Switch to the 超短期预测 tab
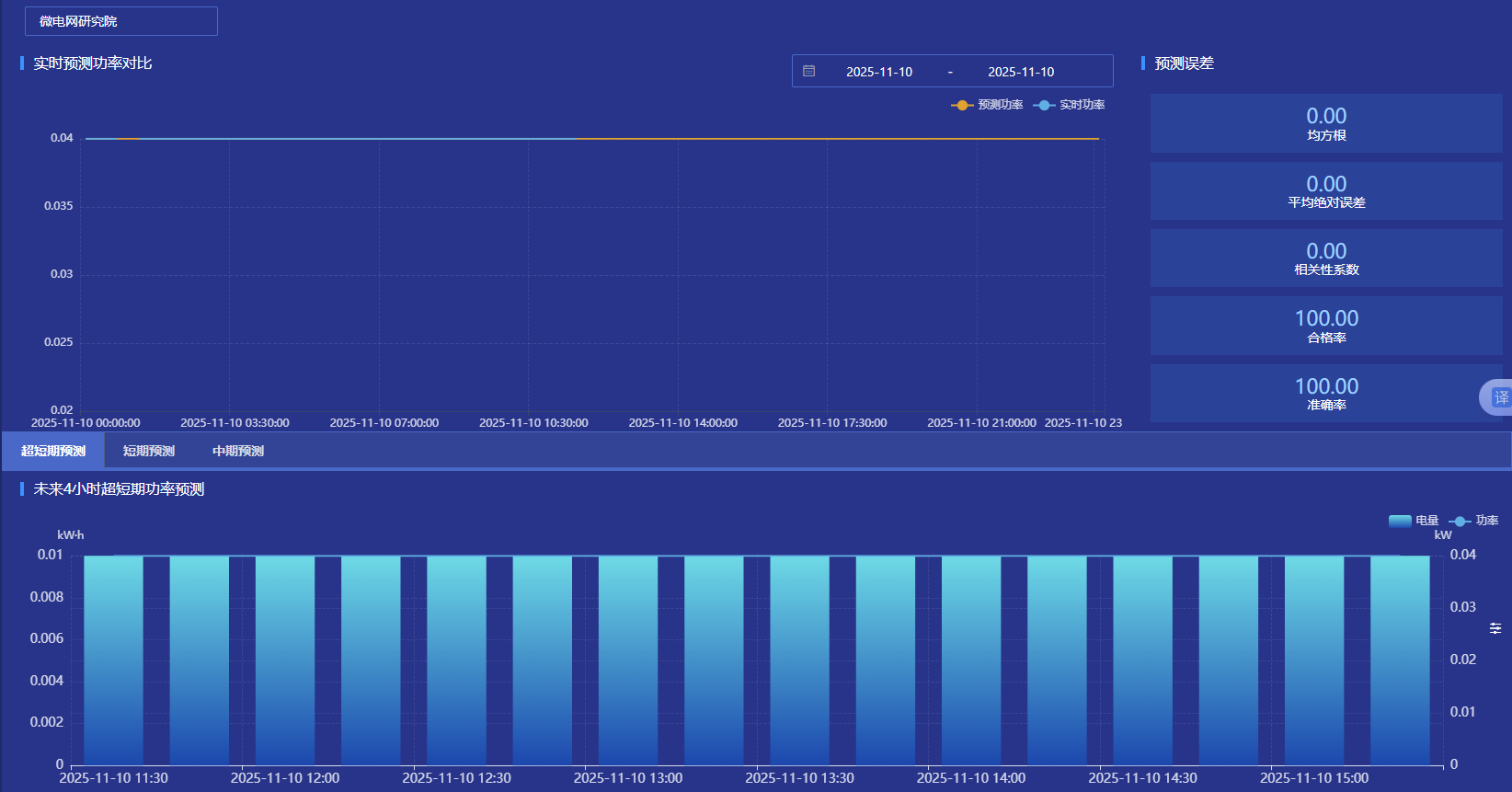The image size is (1512, 792). tap(53, 451)
